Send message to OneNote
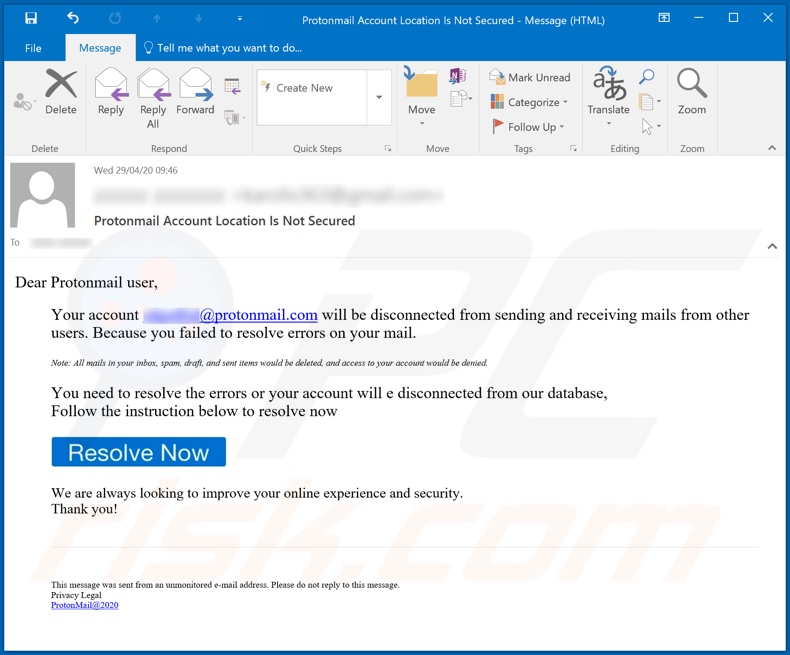The height and width of the screenshot is (655, 790). click(x=458, y=77)
